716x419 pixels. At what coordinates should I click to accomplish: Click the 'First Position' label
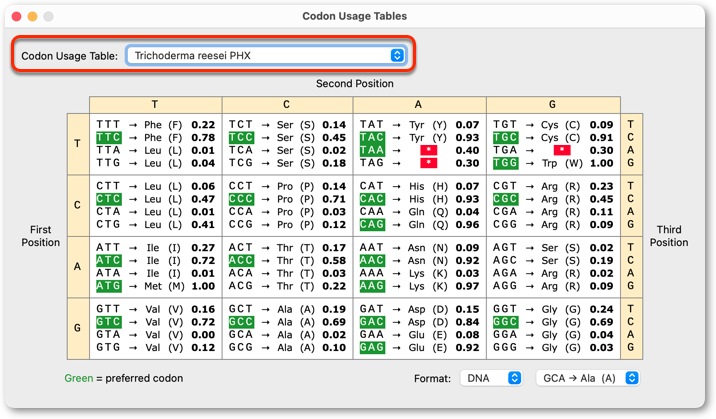(41, 236)
